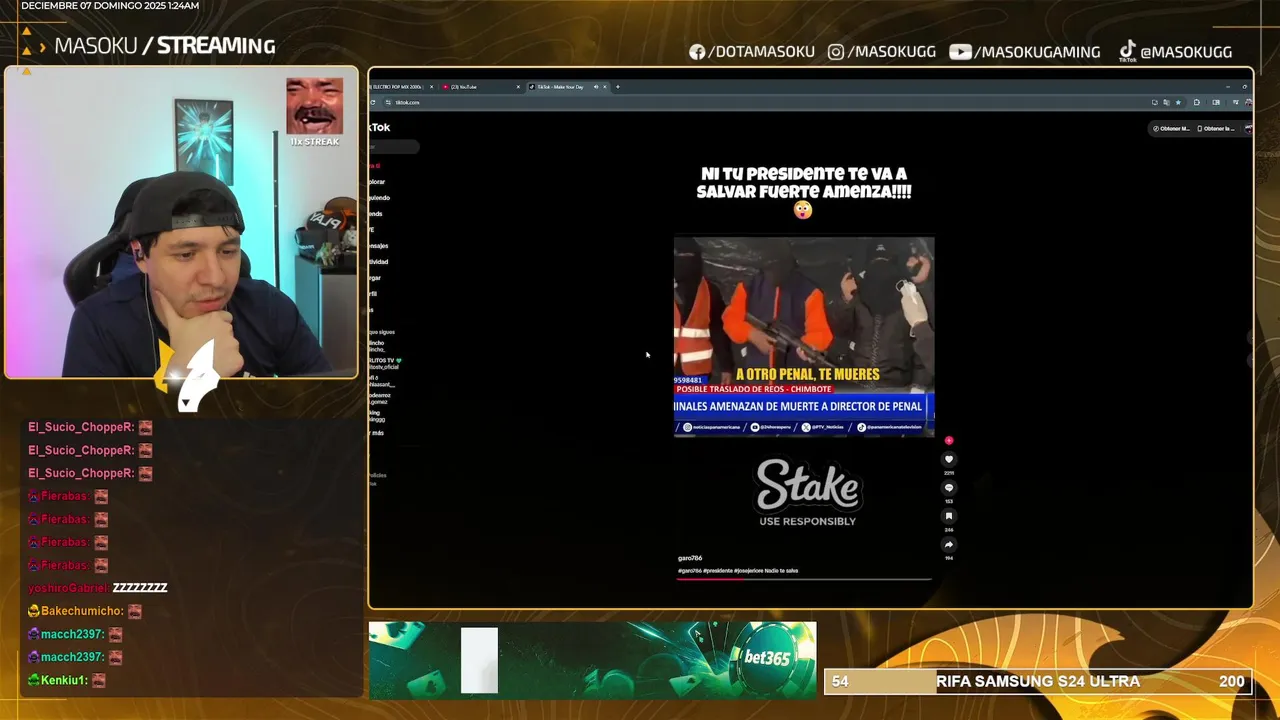Open the browser profile avatar
Image resolution: width=1280 pixels, height=720 pixels.
click(1248, 102)
